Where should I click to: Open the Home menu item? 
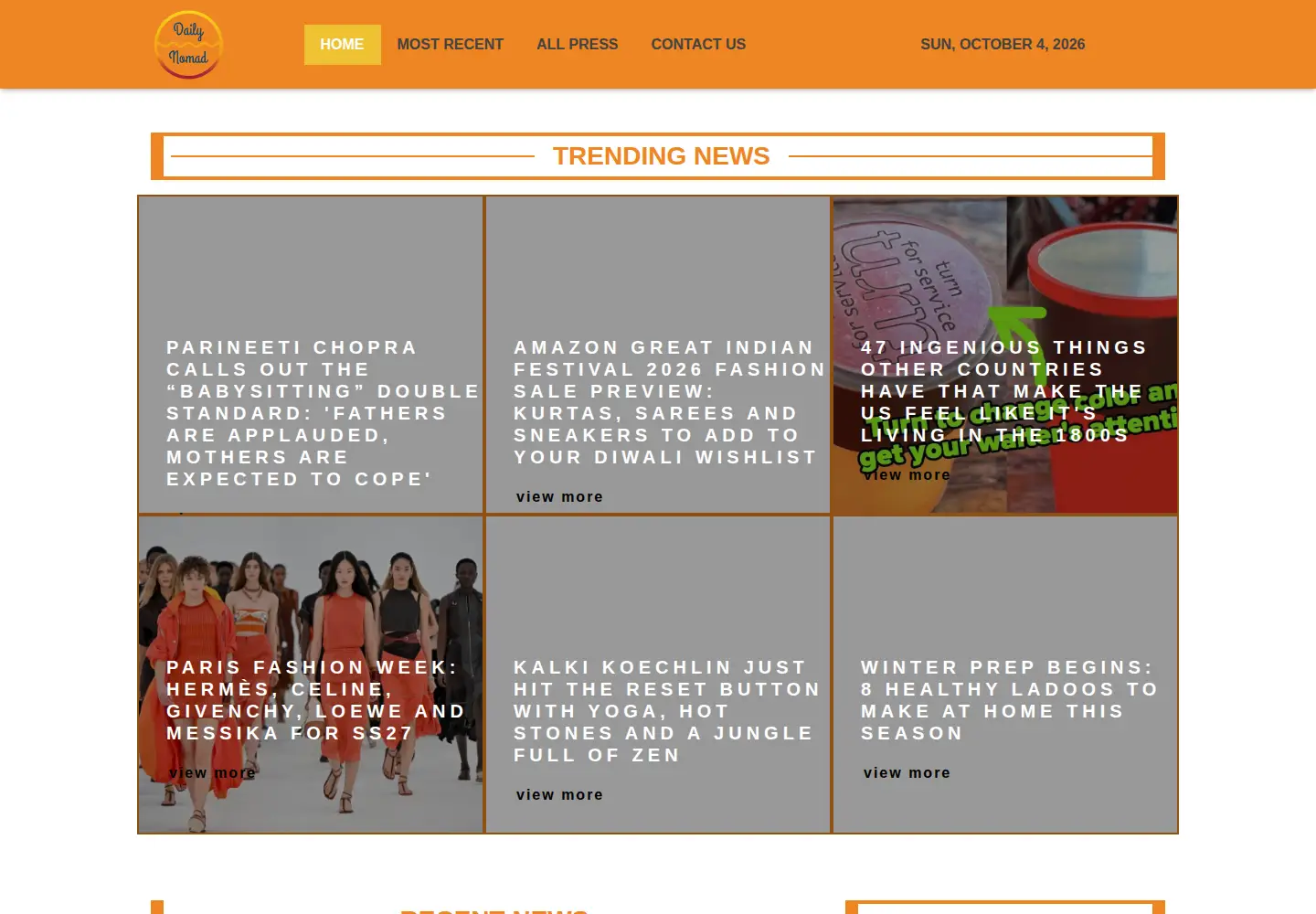[x=342, y=44]
